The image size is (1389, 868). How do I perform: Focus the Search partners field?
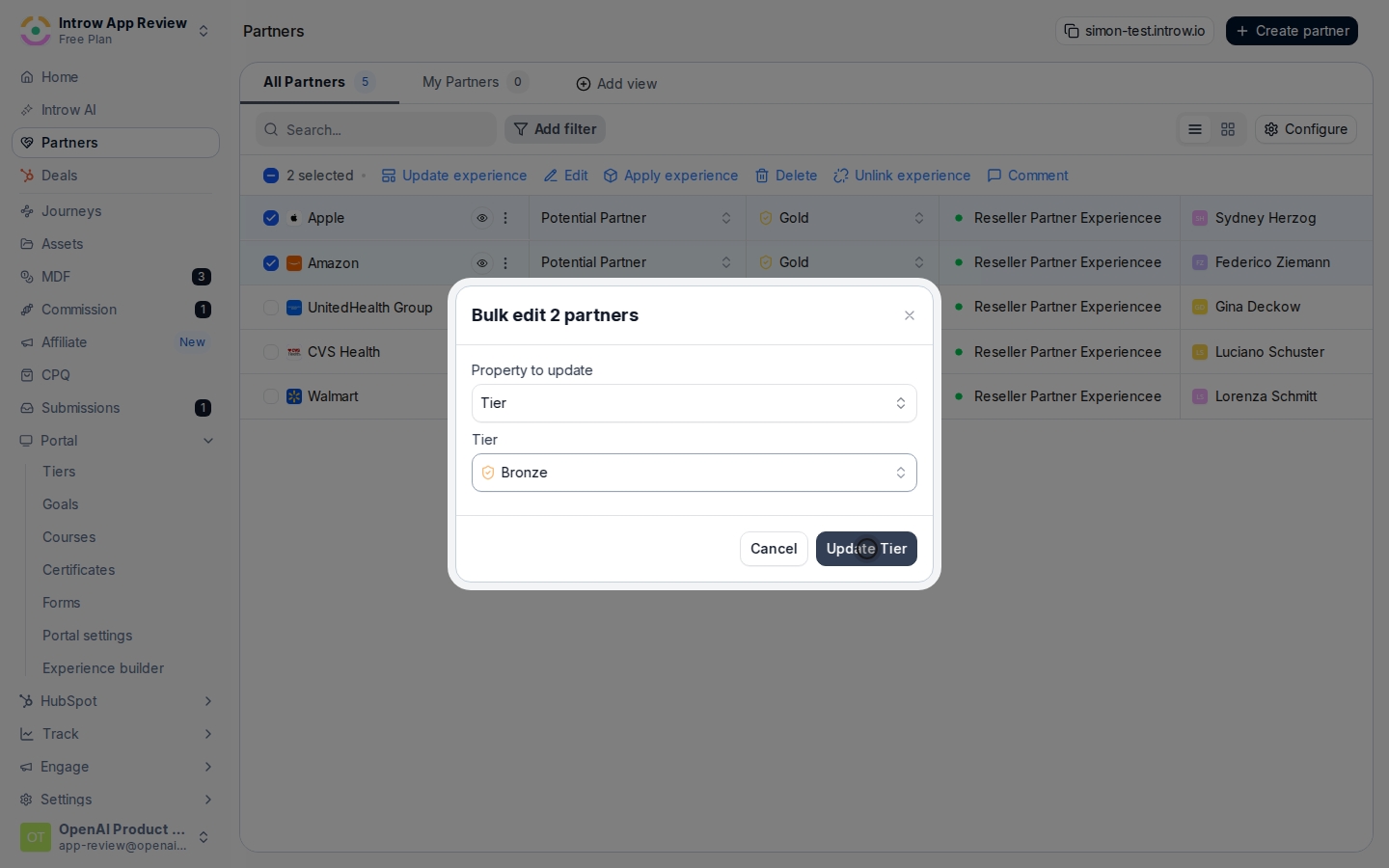point(376,129)
